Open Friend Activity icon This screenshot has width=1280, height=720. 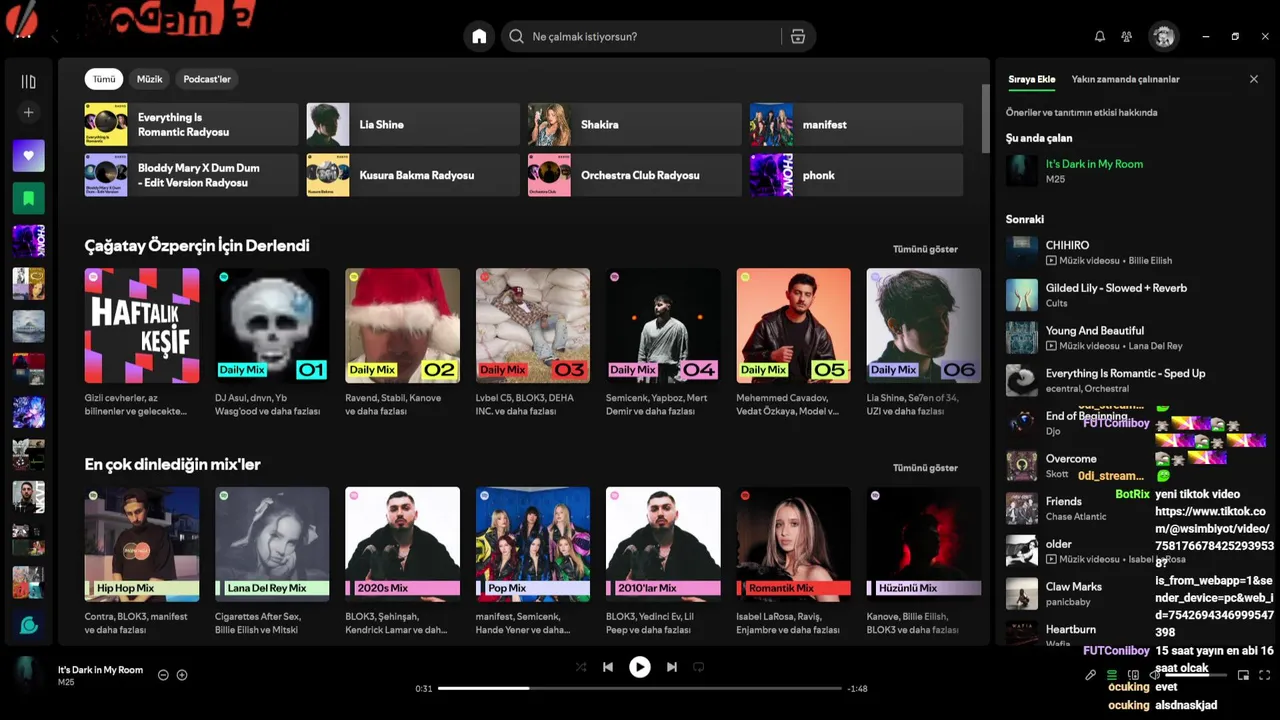1127,36
